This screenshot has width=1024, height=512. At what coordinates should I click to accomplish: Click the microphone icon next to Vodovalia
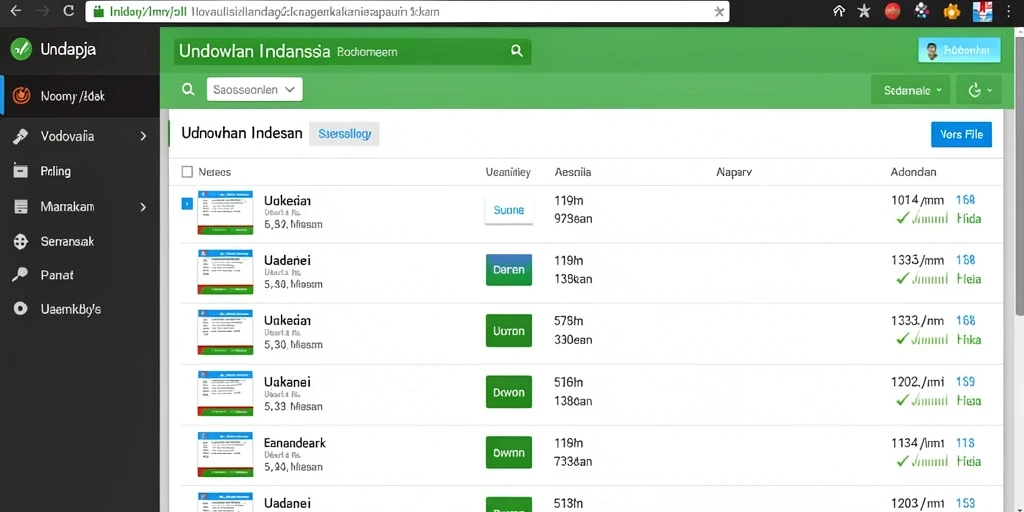[20, 136]
